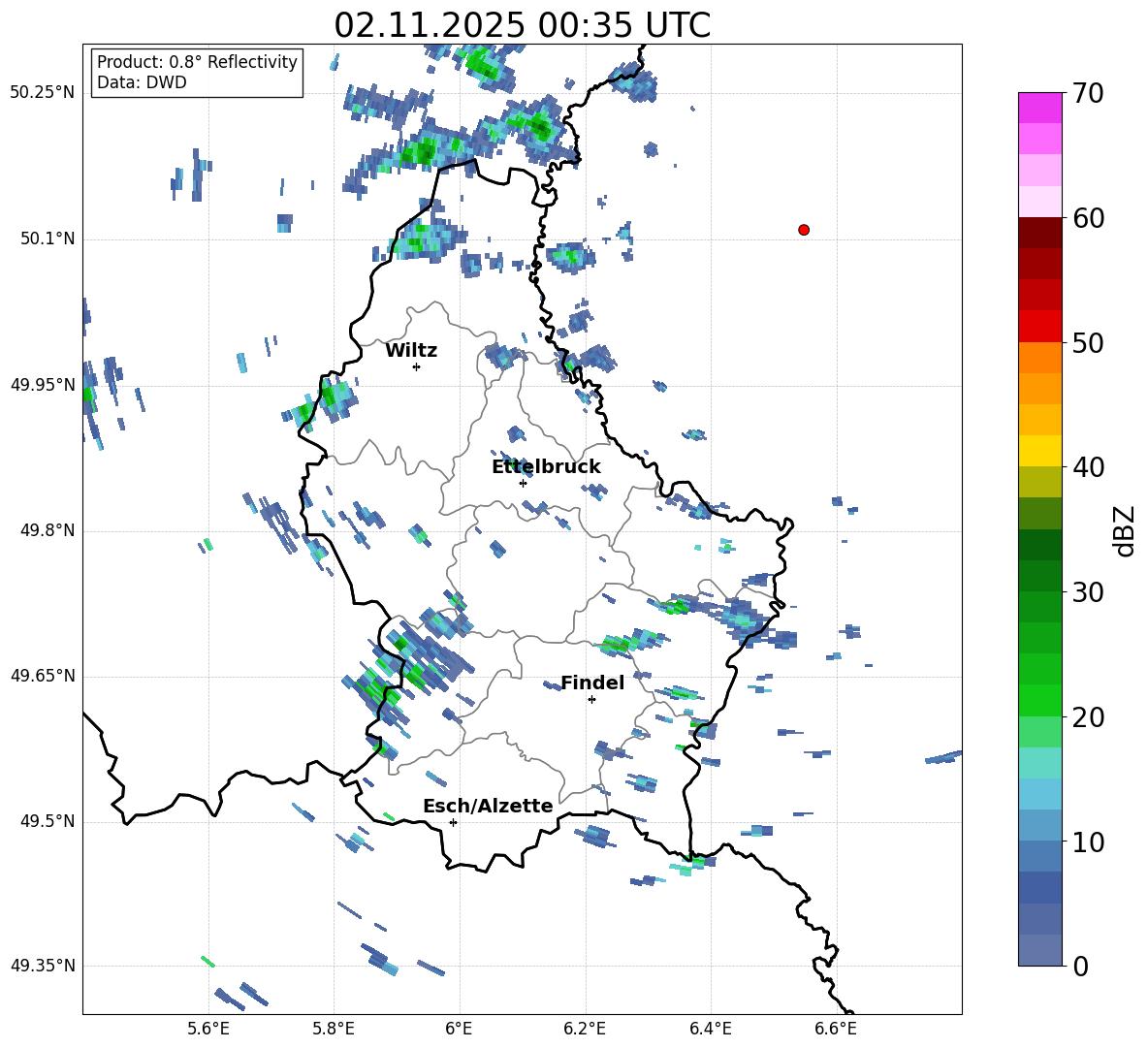Click the dBZ colorbar axis label

[1125, 530]
